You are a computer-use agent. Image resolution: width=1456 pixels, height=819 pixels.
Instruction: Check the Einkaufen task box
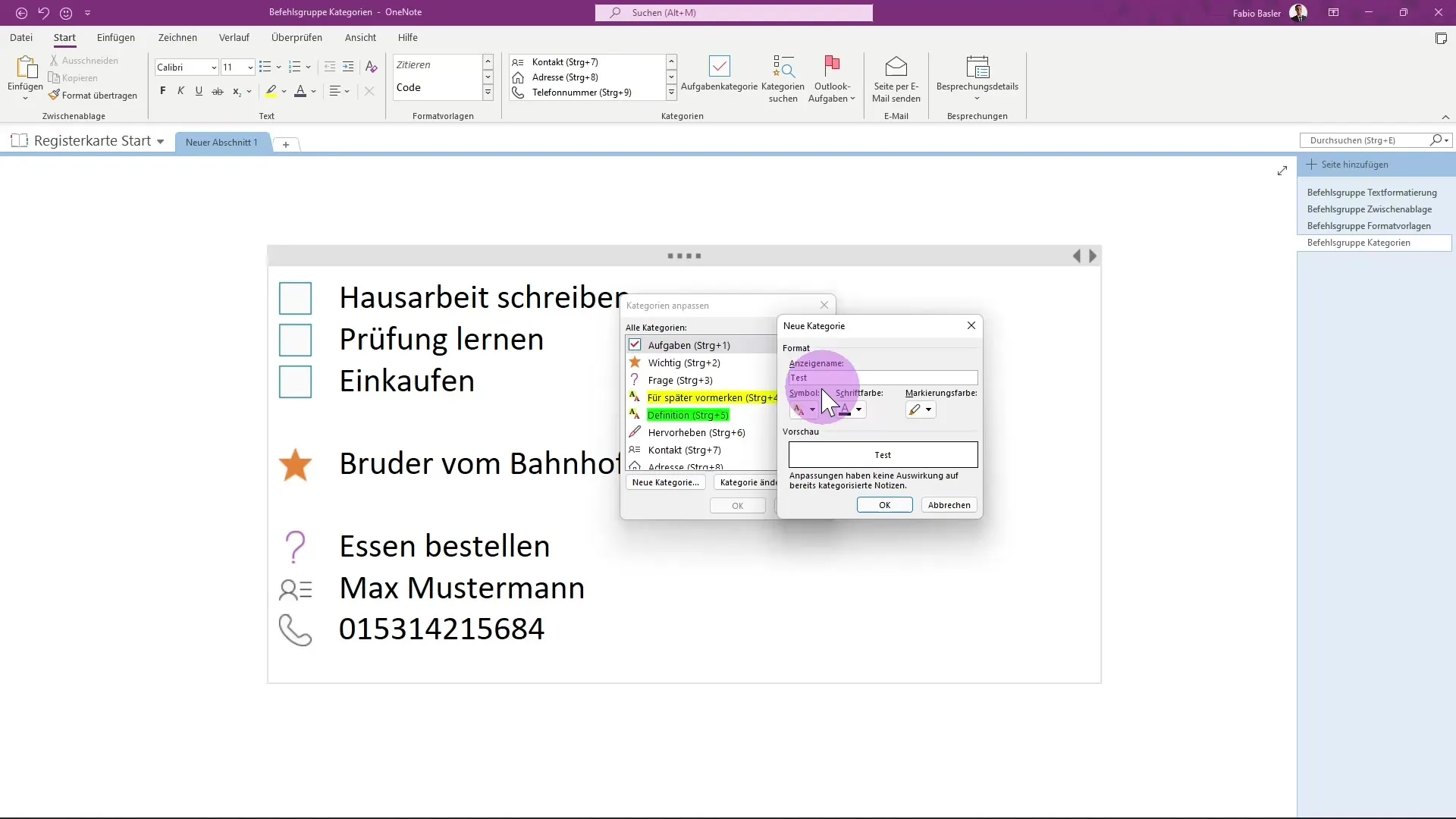click(296, 381)
